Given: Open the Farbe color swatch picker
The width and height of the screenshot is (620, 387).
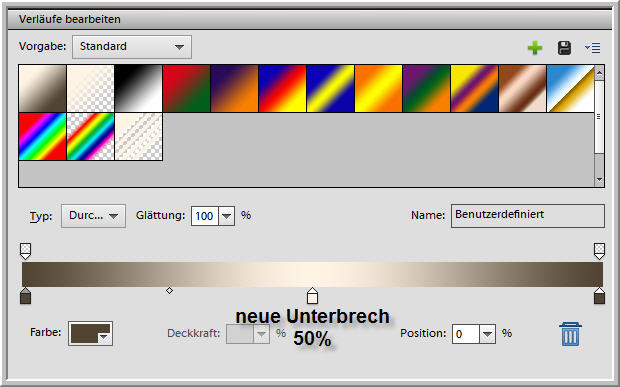Looking at the screenshot, I should click(91, 334).
